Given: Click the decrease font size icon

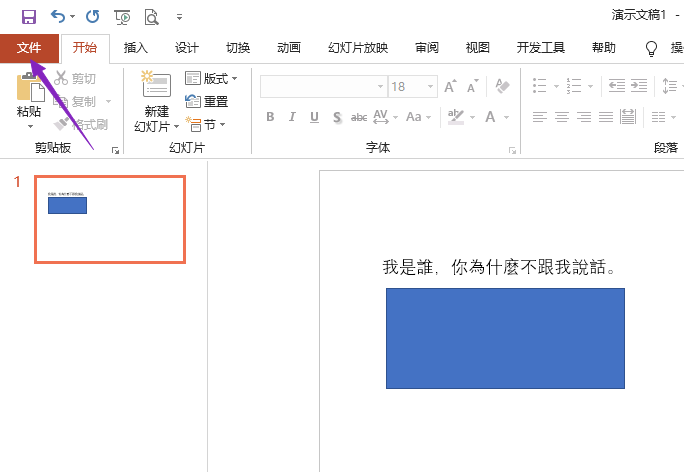Looking at the screenshot, I should point(473,86).
